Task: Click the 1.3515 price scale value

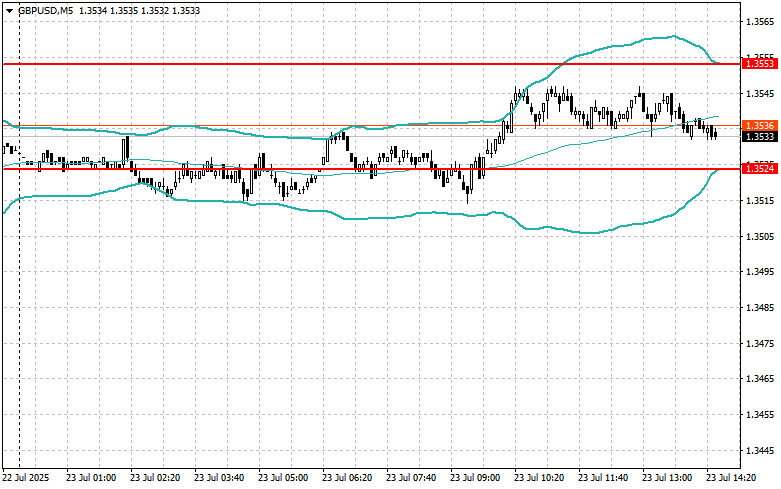Action: click(760, 201)
